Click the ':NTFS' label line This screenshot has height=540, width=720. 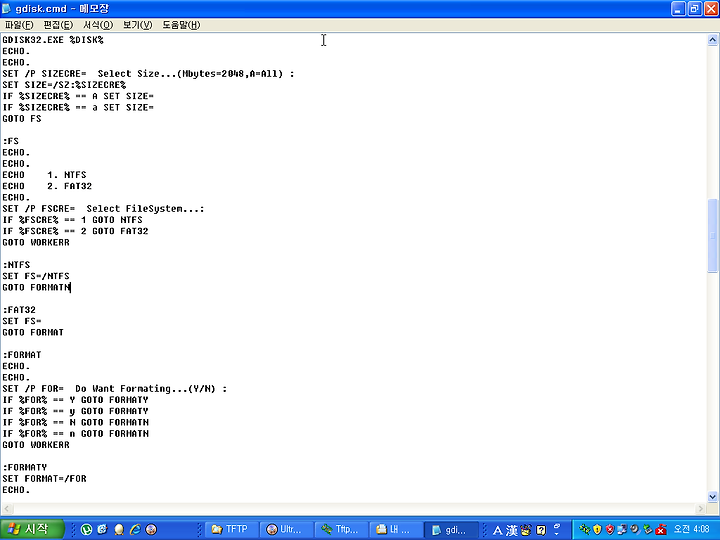pyautogui.click(x=16, y=265)
